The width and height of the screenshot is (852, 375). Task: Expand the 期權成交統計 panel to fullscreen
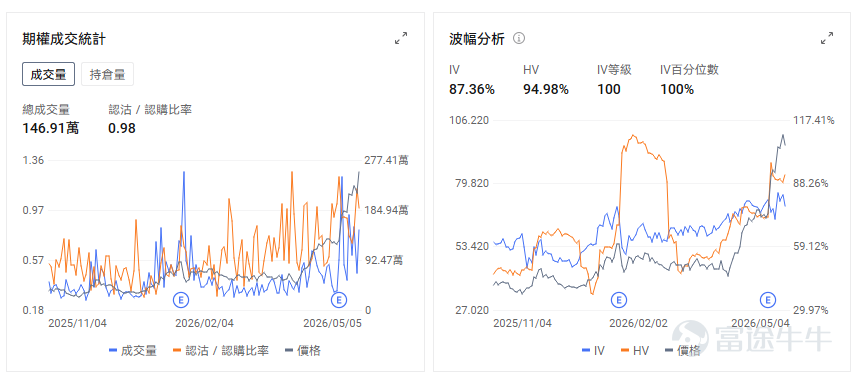click(x=401, y=39)
